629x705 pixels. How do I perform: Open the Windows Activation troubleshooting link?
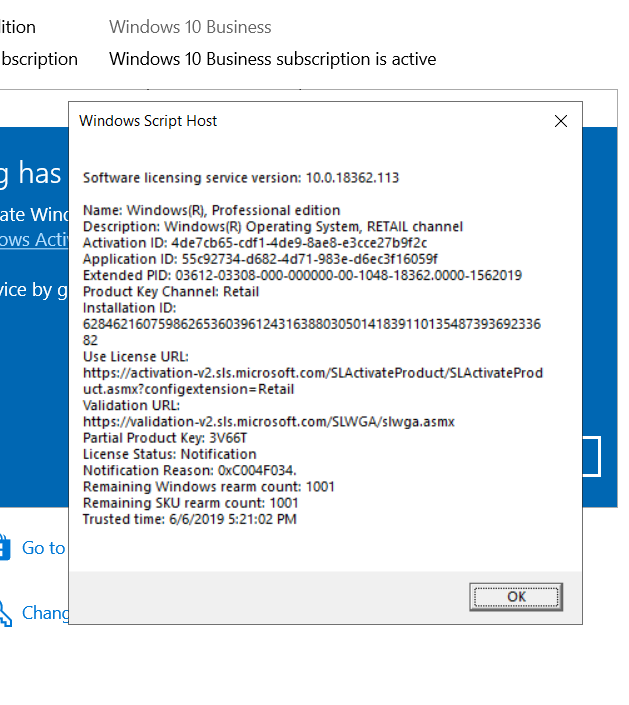[x=34, y=240]
